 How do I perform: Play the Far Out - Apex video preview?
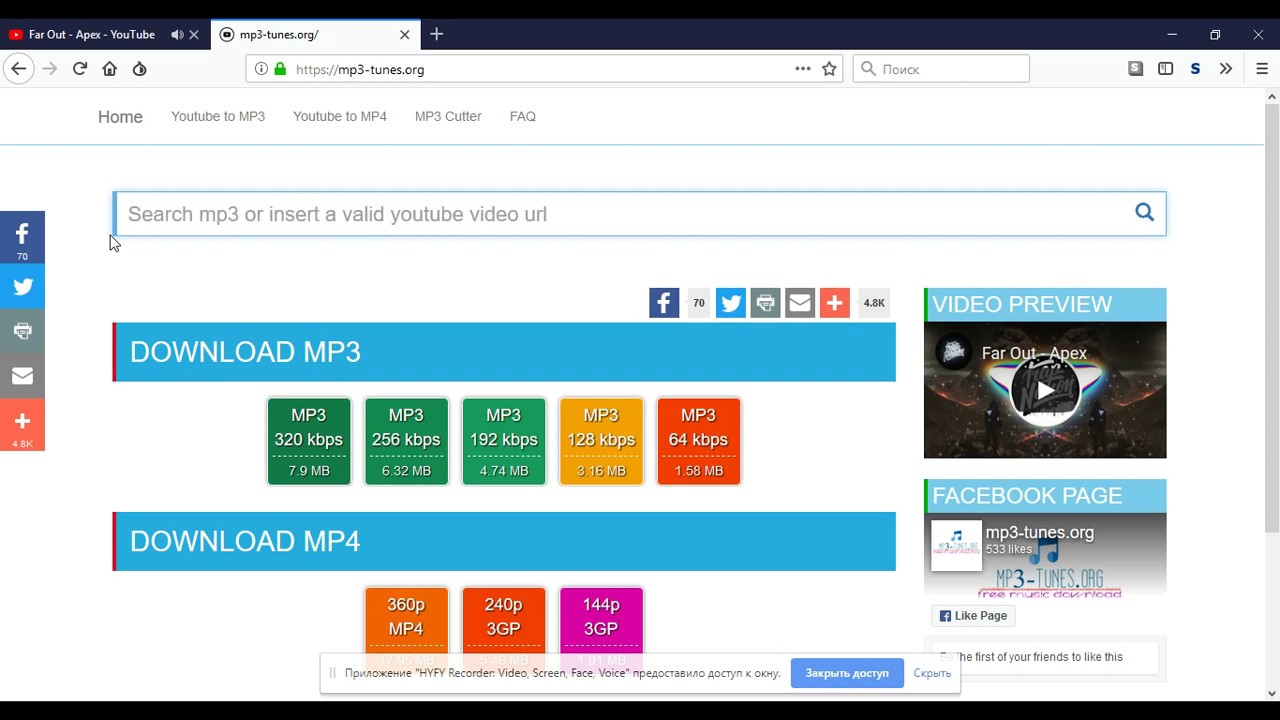point(1045,390)
